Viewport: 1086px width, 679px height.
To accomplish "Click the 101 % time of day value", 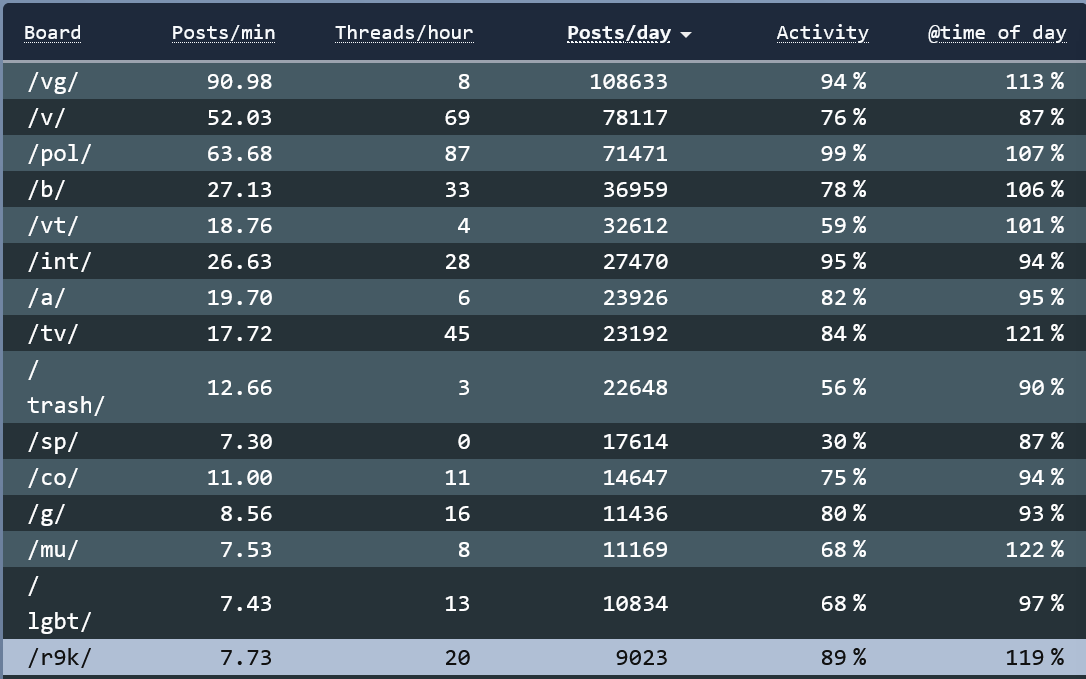I will pos(1035,225).
